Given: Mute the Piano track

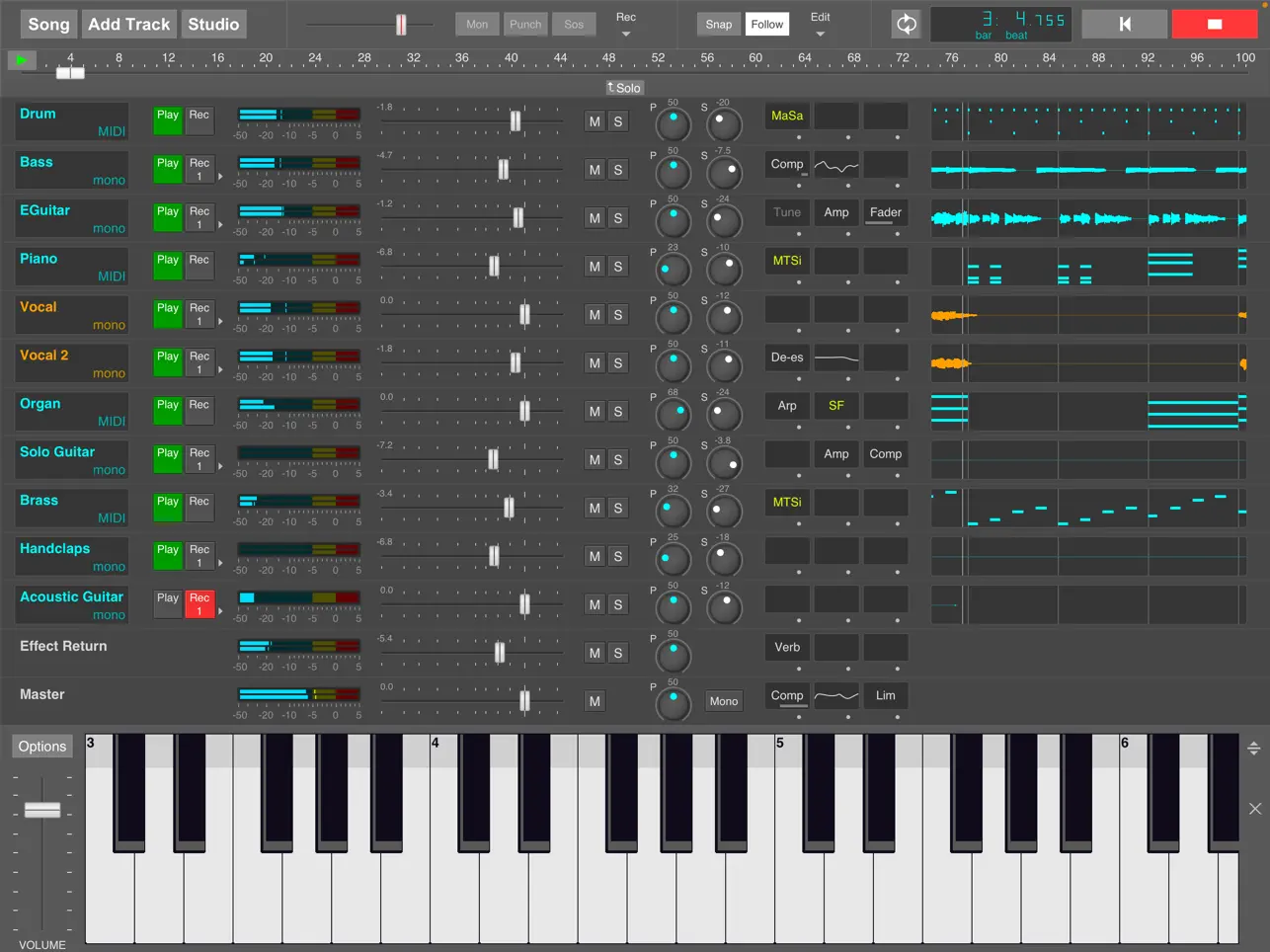Looking at the screenshot, I should point(595,267).
